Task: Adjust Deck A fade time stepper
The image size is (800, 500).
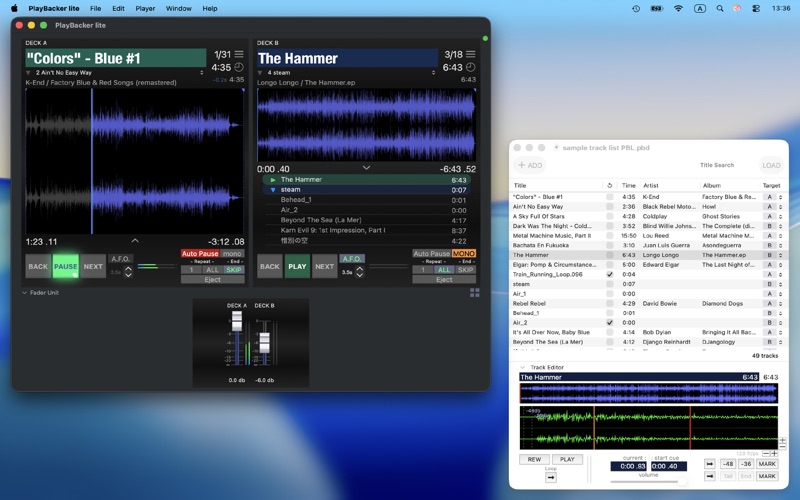Action: click(x=129, y=272)
